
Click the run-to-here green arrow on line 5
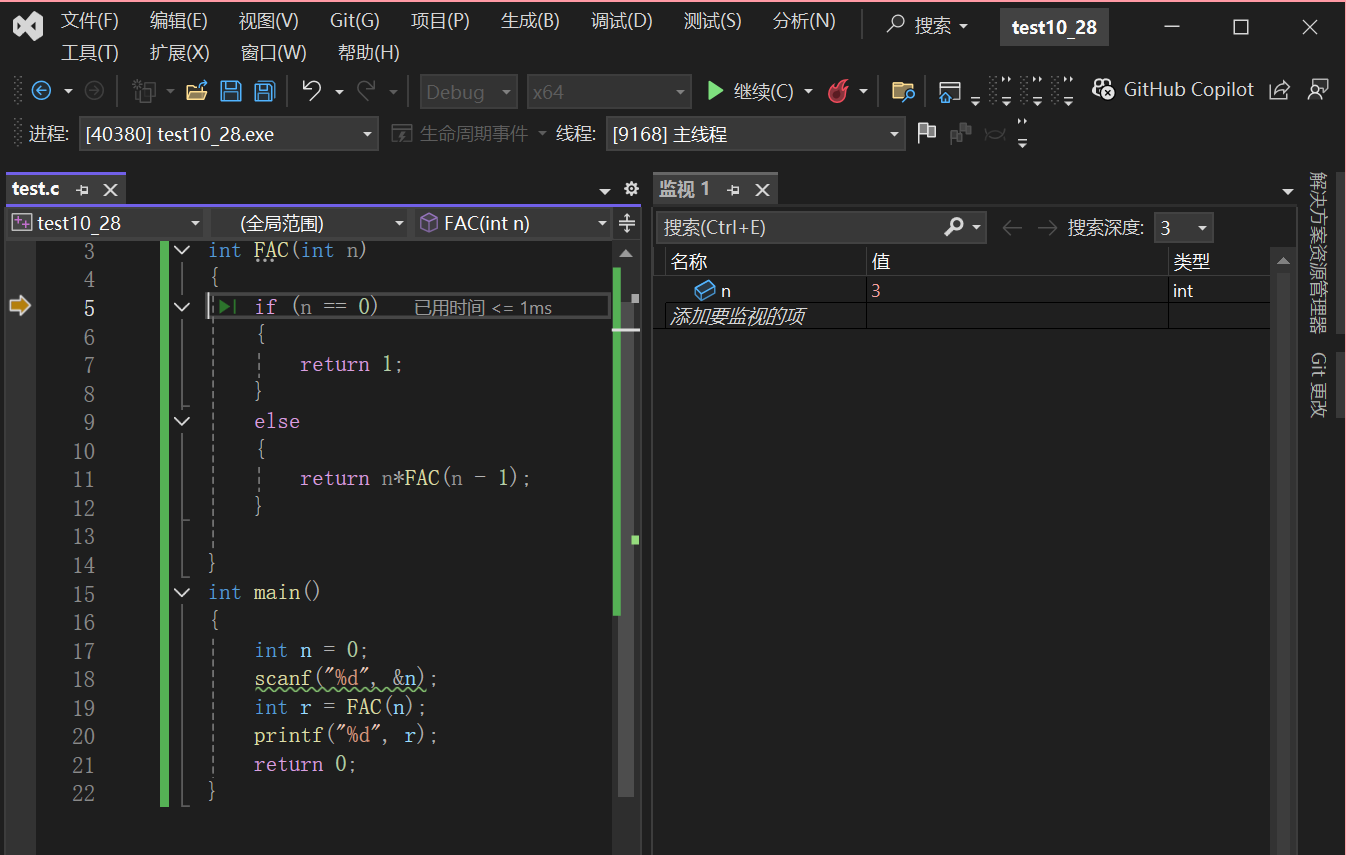coord(228,307)
